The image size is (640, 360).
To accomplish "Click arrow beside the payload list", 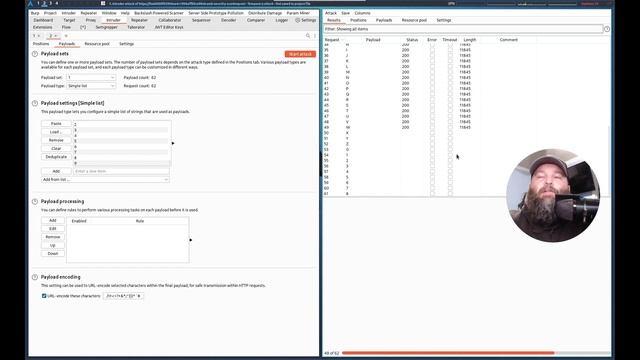I will pos(173,143).
